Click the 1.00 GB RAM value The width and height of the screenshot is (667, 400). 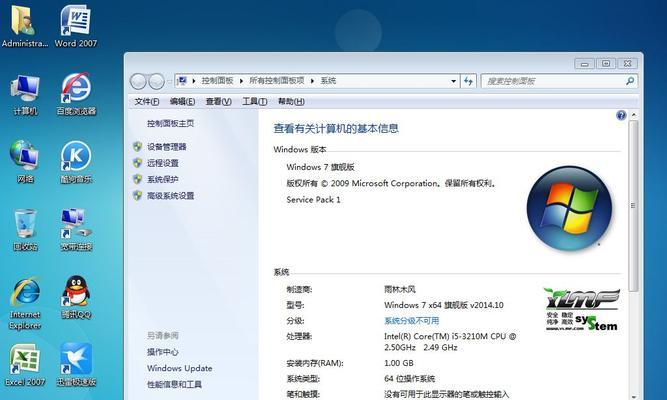pyautogui.click(x=399, y=363)
